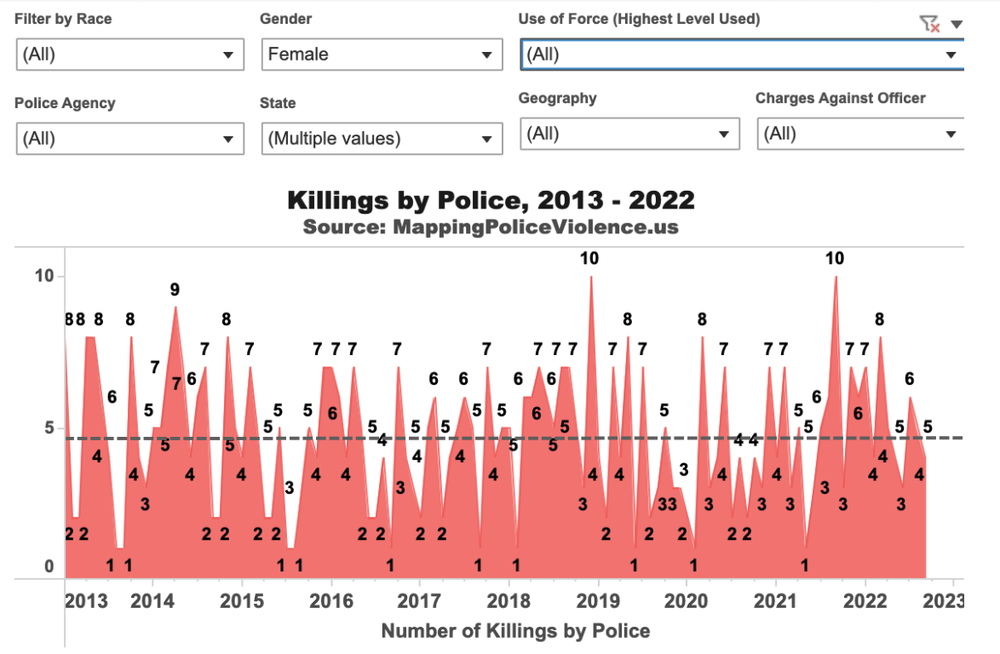Screen dimensions: 1000x654
Task: Expand the Use of Force (All) dropdown
Action: pos(742,54)
